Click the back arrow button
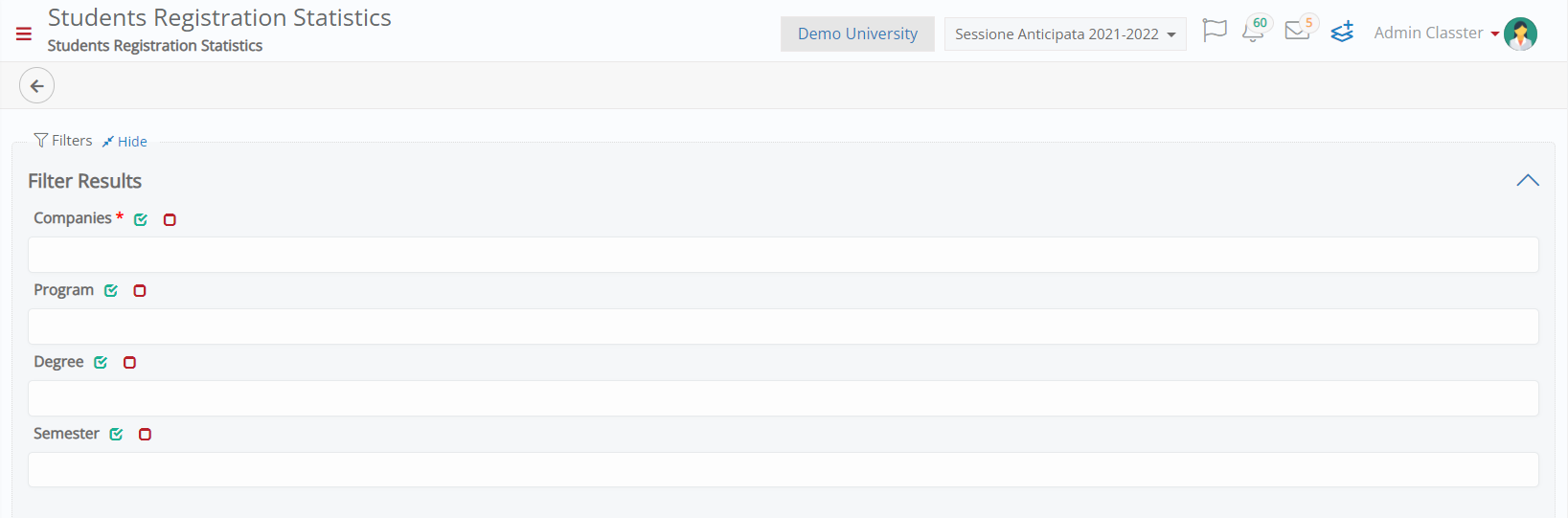This screenshot has width=1568, height=518. click(x=36, y=86)
